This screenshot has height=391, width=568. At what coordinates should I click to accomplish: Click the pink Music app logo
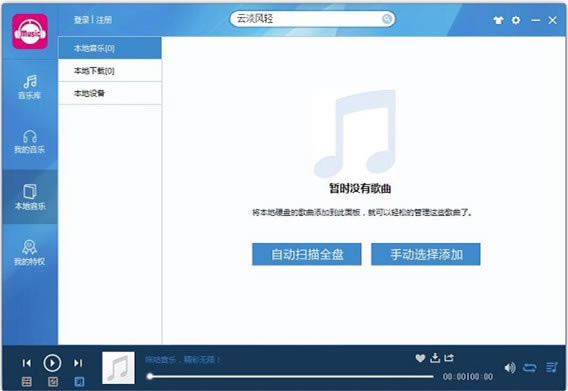point(30,32)
